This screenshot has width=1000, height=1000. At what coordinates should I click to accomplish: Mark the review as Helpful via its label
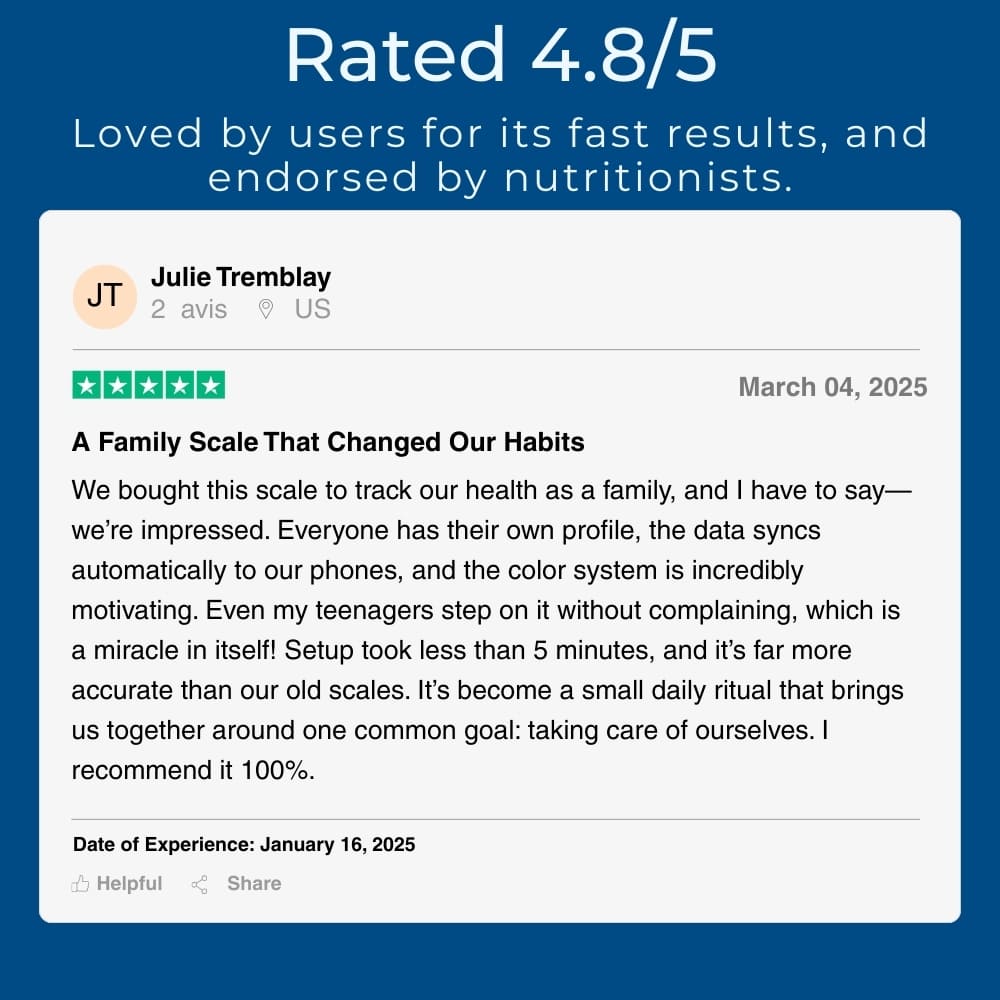point(129,884)
